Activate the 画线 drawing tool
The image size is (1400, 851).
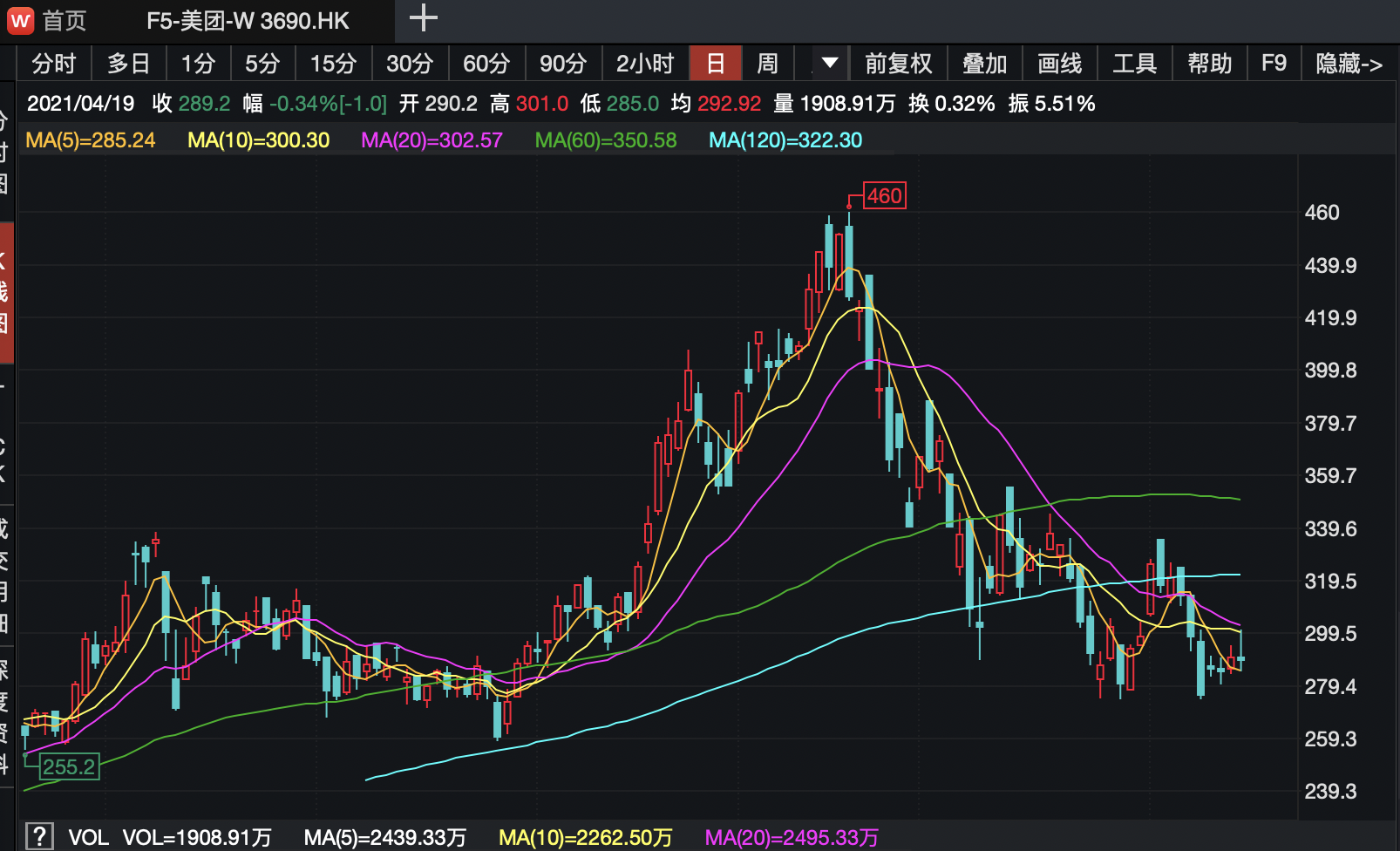click(1059, 64)
